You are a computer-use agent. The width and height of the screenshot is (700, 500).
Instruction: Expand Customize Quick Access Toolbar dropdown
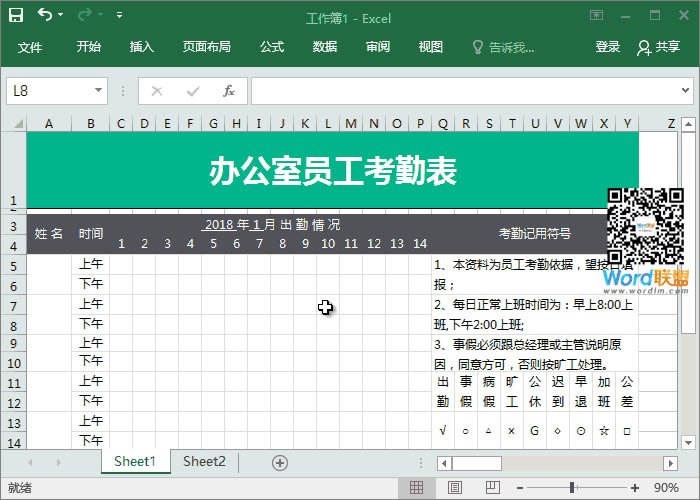120,16
